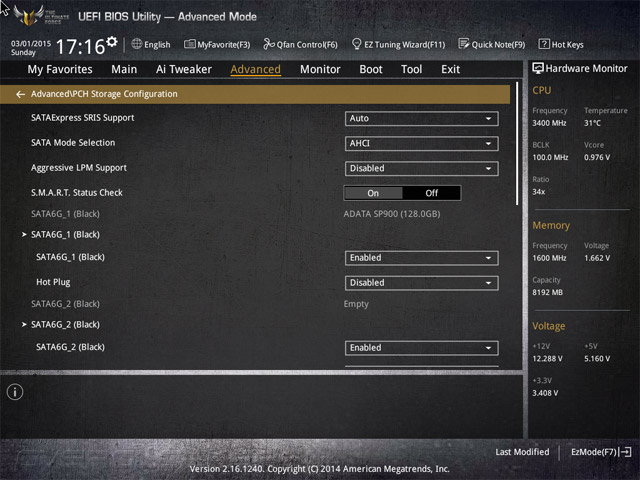
Task: Click the S.M.A.R.T. Status Check label
Action: click(77, 193)
